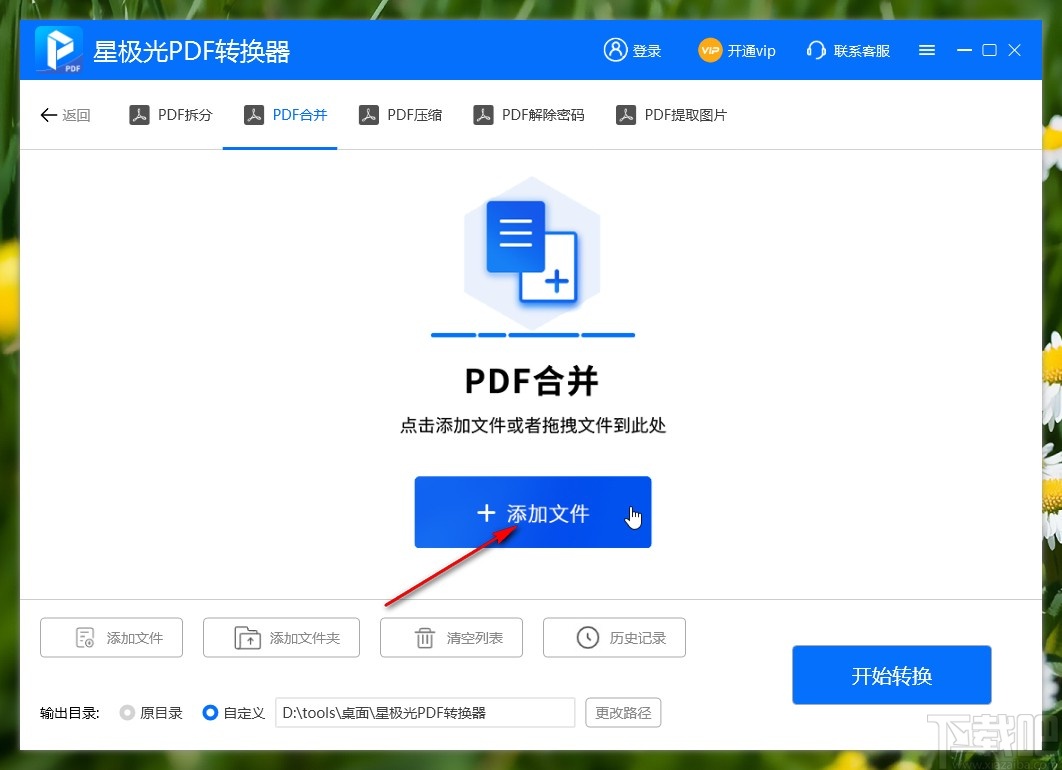
Task: Switch to the PDF拆分 tab
Action: [171, 115]
